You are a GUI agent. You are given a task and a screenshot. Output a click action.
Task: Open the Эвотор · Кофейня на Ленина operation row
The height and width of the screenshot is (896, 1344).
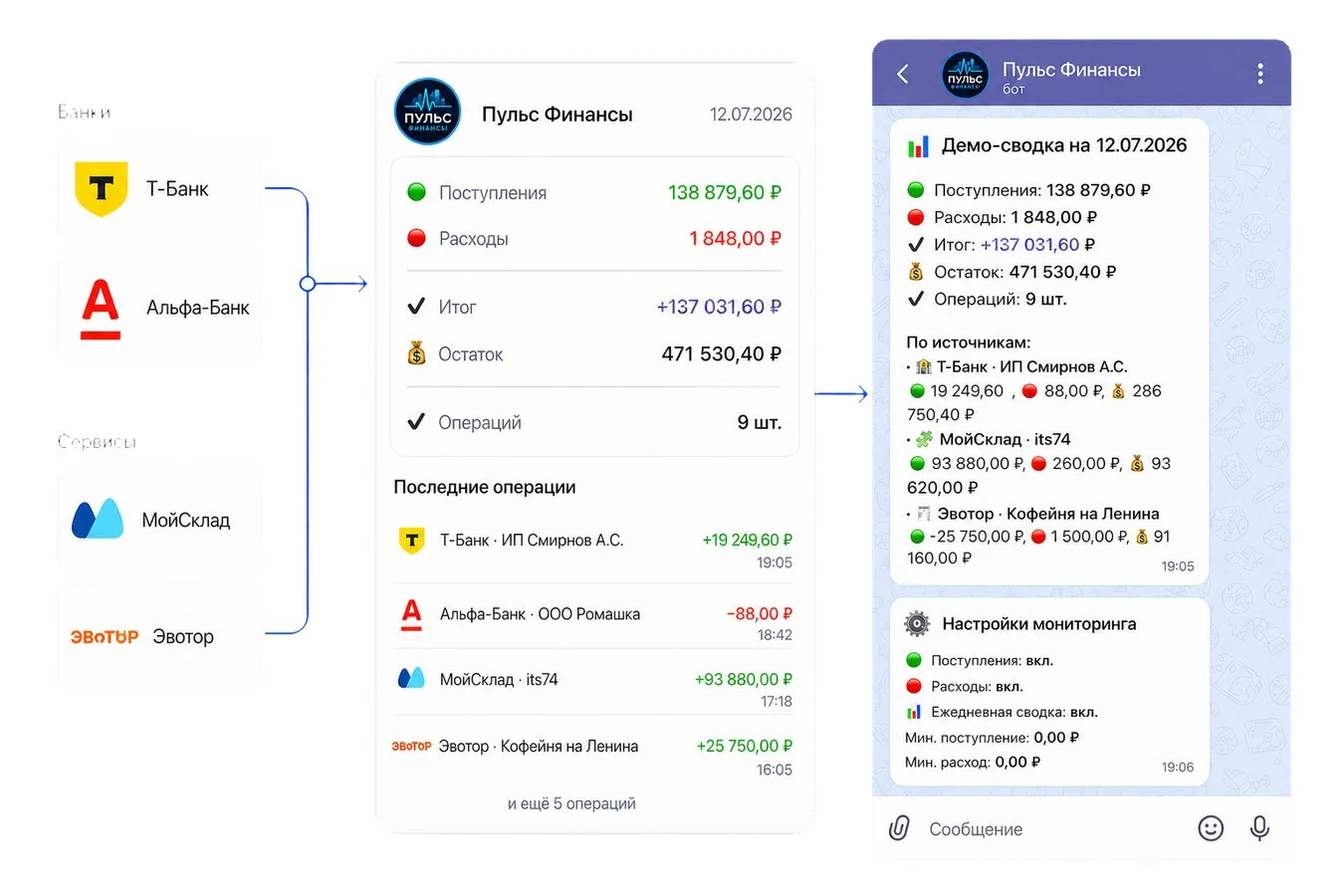(595, 754)
